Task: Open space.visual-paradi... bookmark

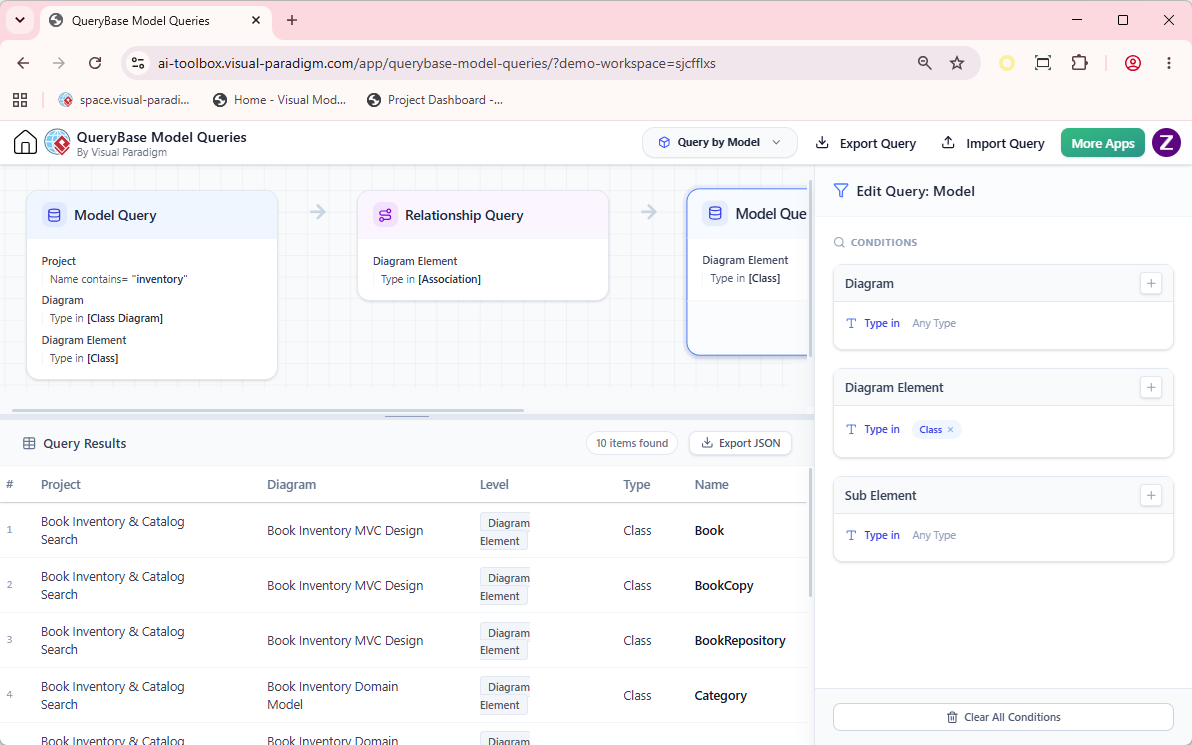Action: coord(124,100)
